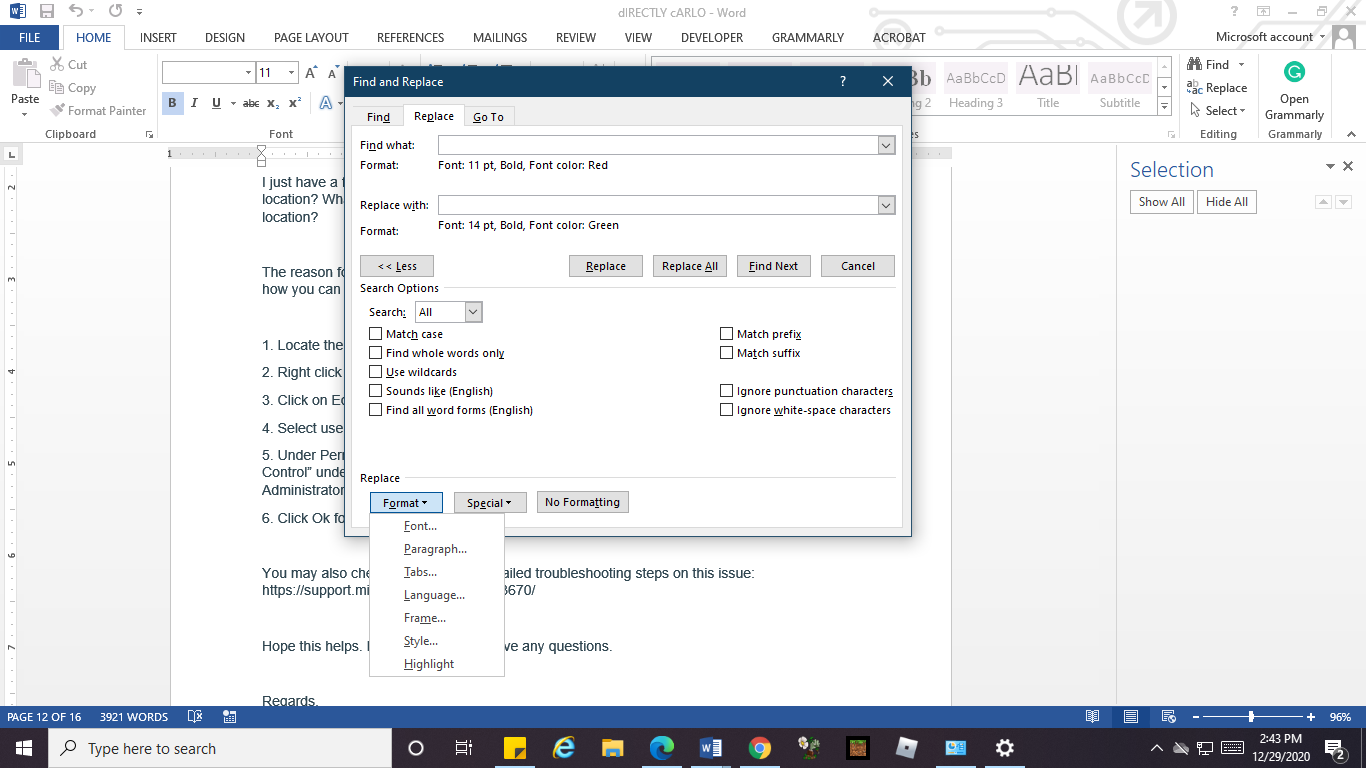The width and height of the screenshot is (1366, 768).
Task: Open Microsoft Edge from taskbar
Action: (661, 748)
